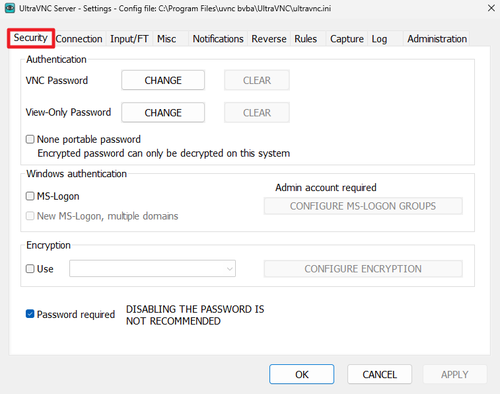Open the Capture tab
Screen dimensions: 500x394
click(x=347, y=39)
